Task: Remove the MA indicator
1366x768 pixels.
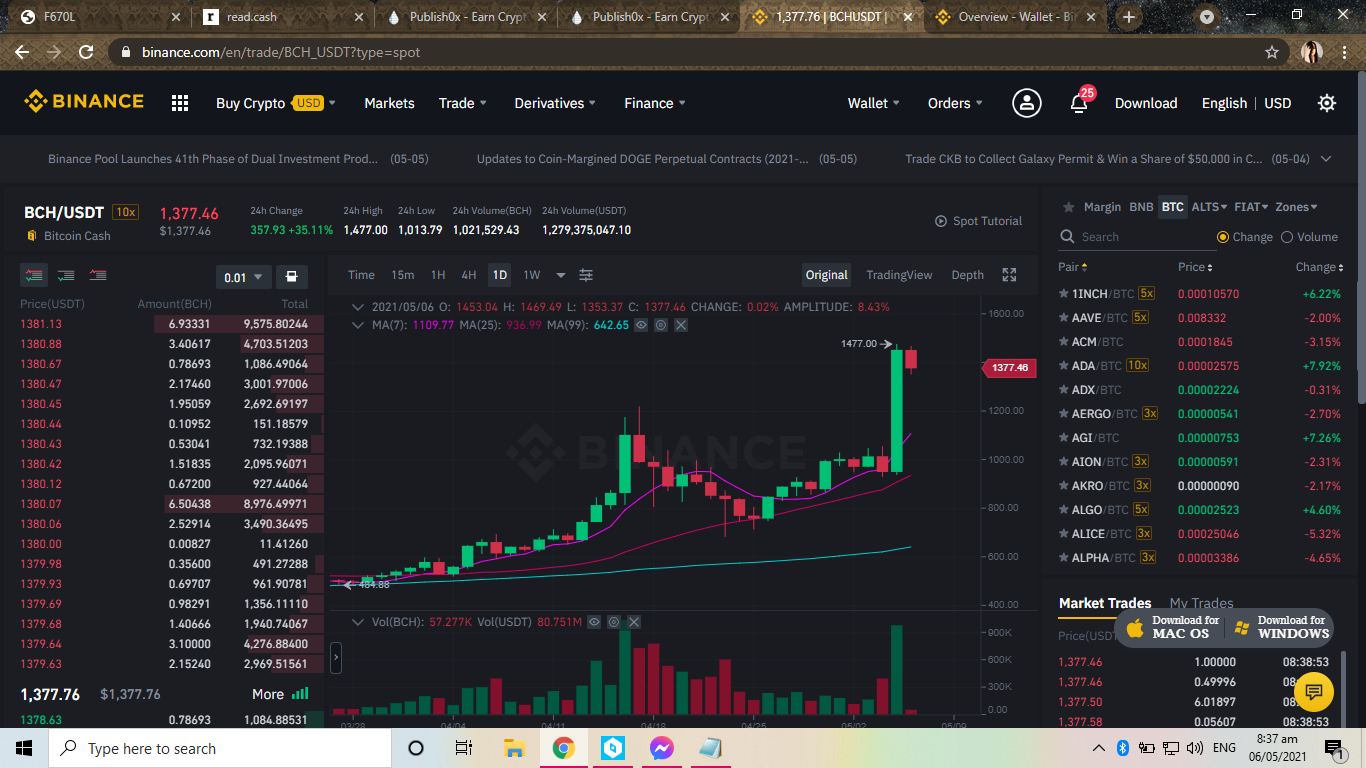Action: [681, 325]
